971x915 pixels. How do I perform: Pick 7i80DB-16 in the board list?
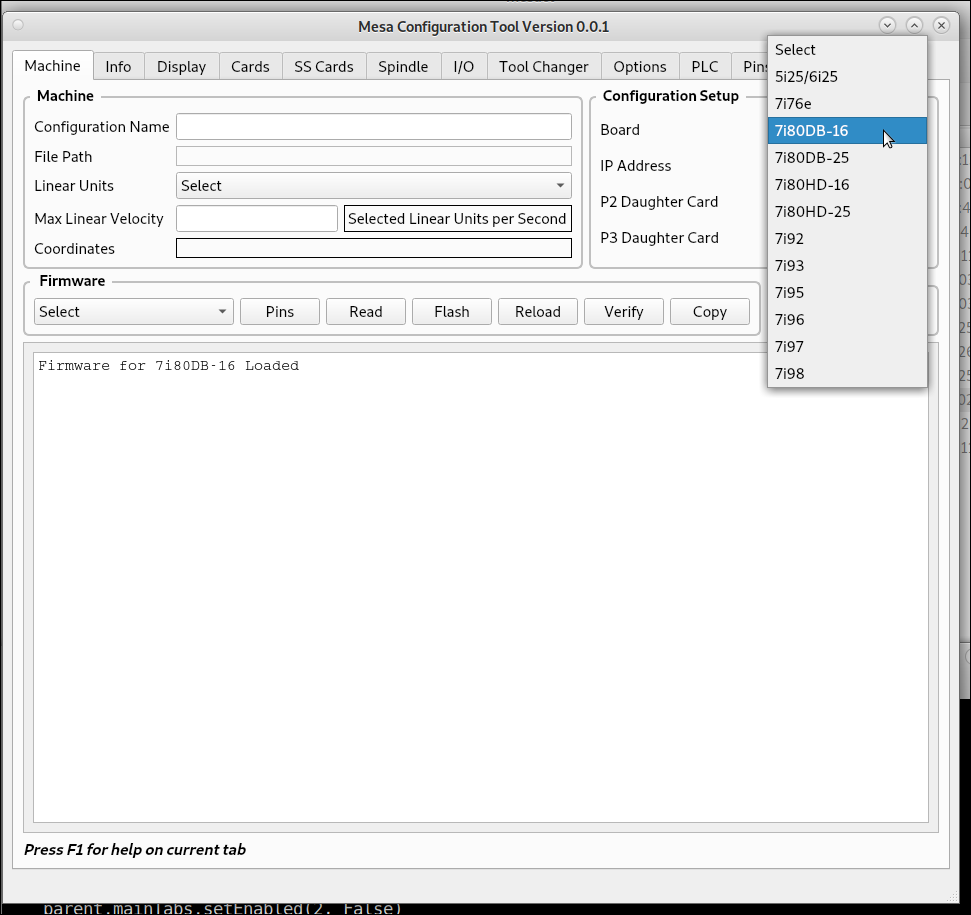click(847, 131)
